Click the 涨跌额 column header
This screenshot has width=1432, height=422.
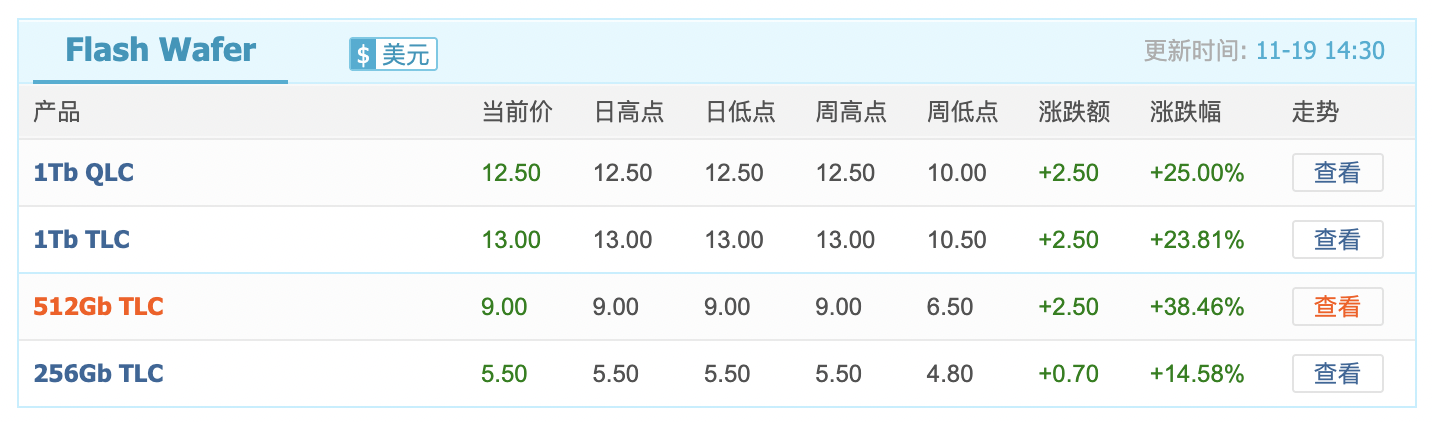click(1074, 112)
